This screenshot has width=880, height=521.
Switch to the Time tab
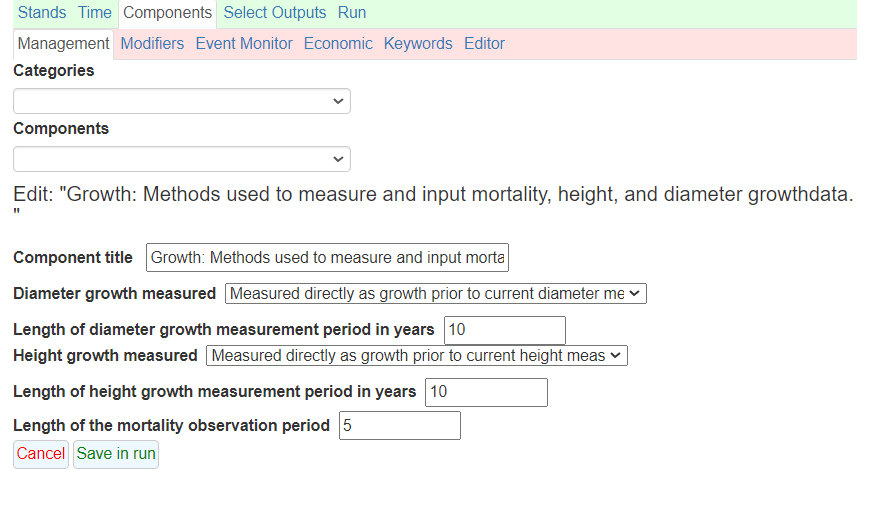click(x=95, y=12)
